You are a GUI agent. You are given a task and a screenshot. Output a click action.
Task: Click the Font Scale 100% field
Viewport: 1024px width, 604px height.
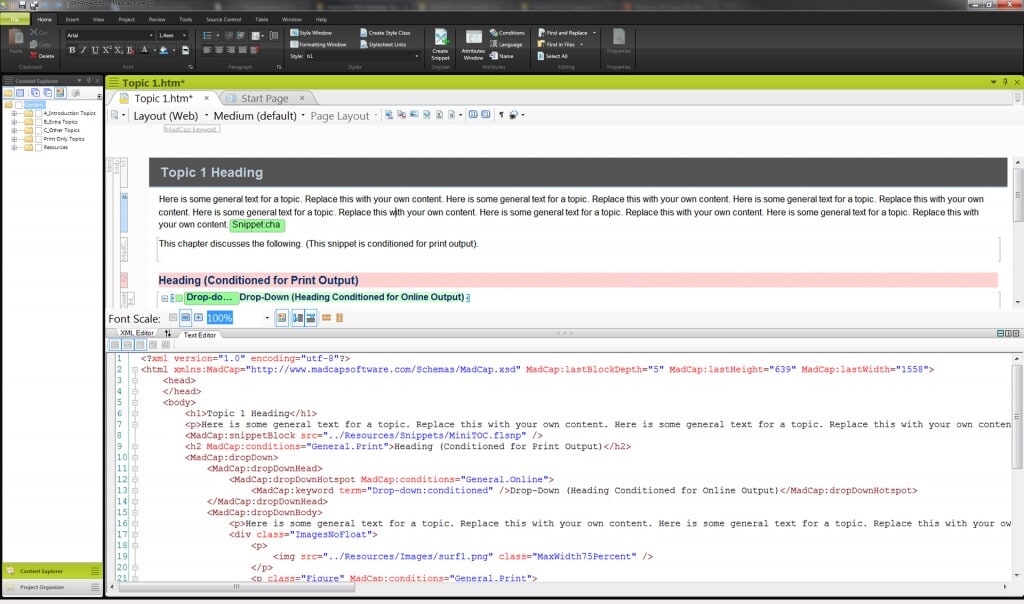tap(220, 318)
